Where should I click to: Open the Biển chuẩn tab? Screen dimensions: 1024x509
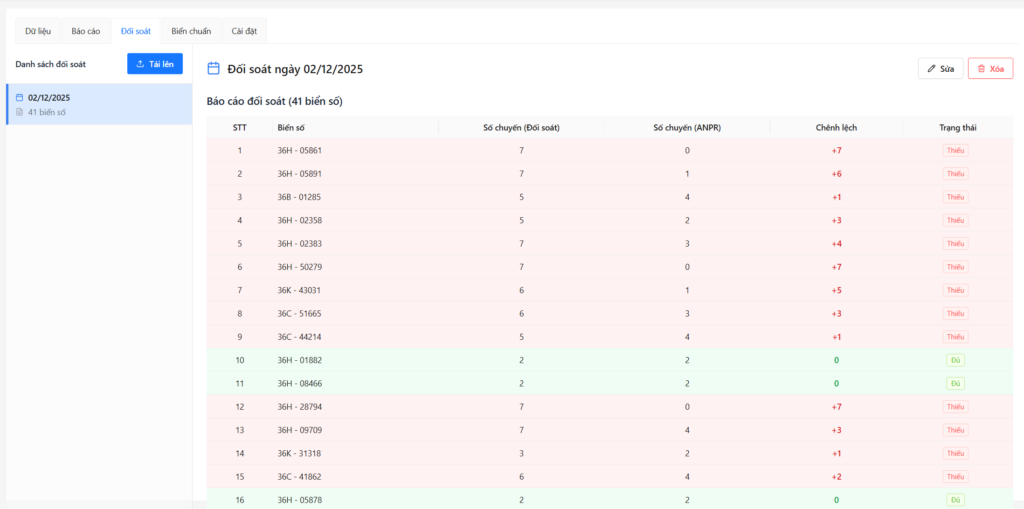click(189, 31)
